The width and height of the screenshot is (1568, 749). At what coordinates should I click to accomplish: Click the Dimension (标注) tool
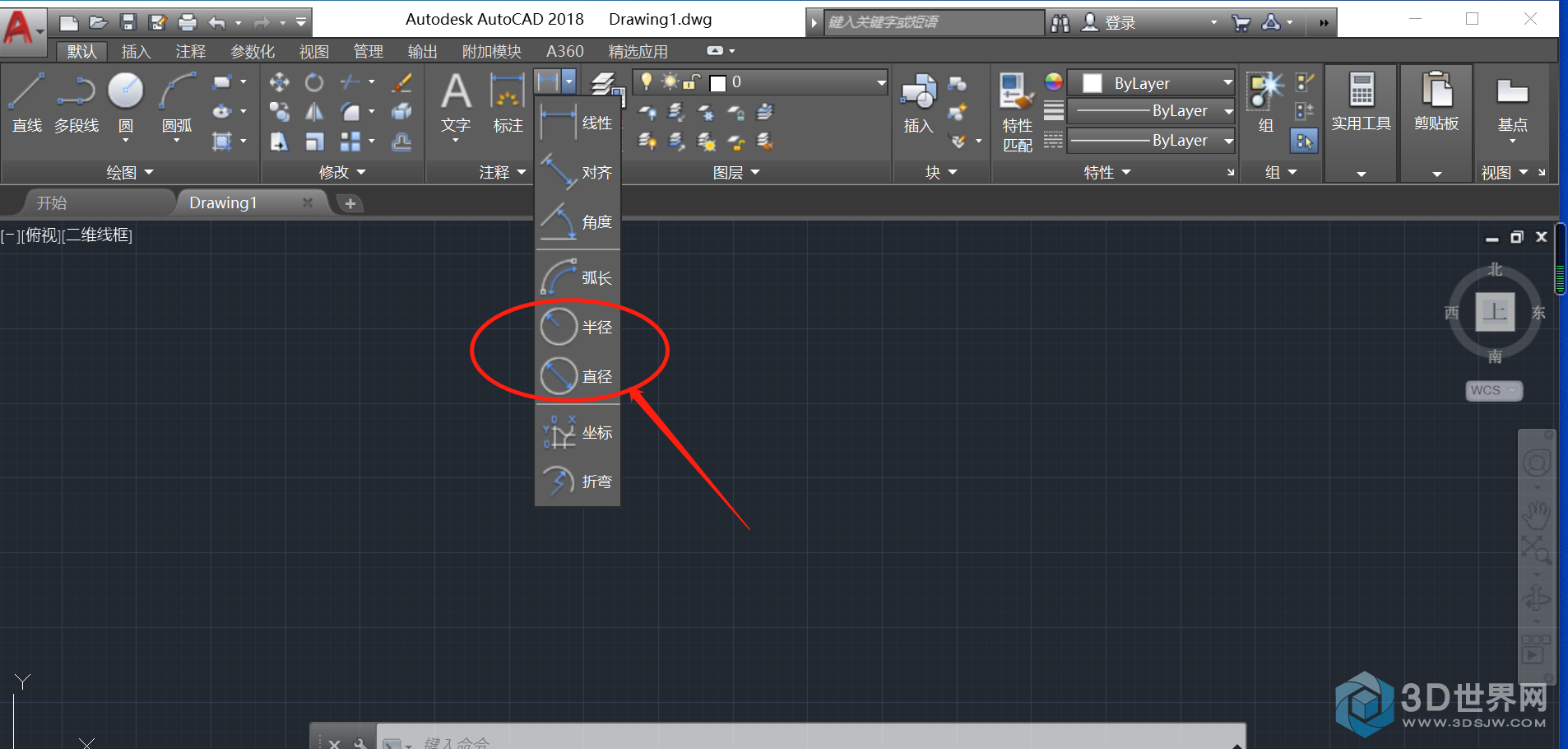(508, 103)
